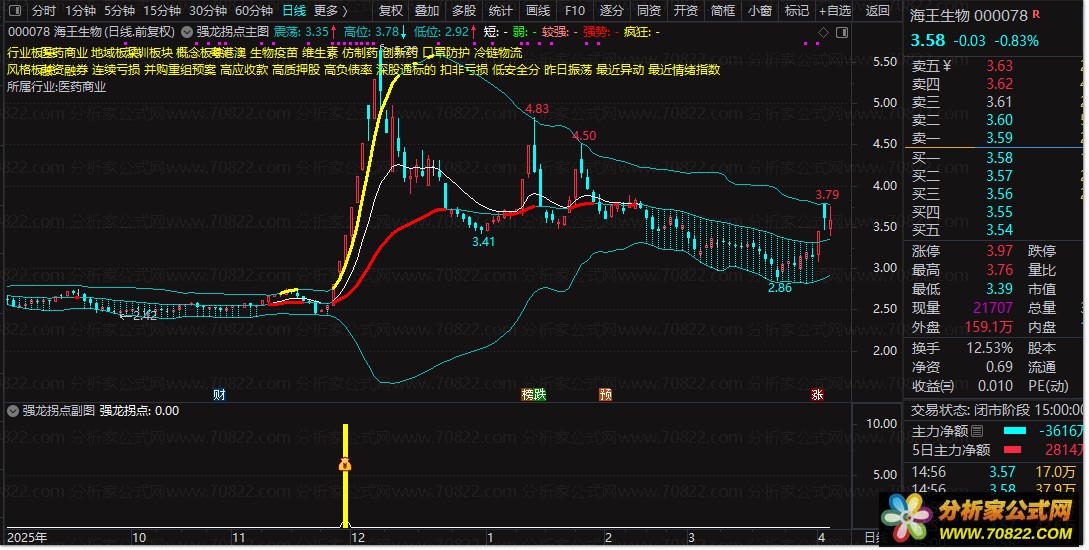
Task: Click the 逐分 toolbar button
Action: 612,10
